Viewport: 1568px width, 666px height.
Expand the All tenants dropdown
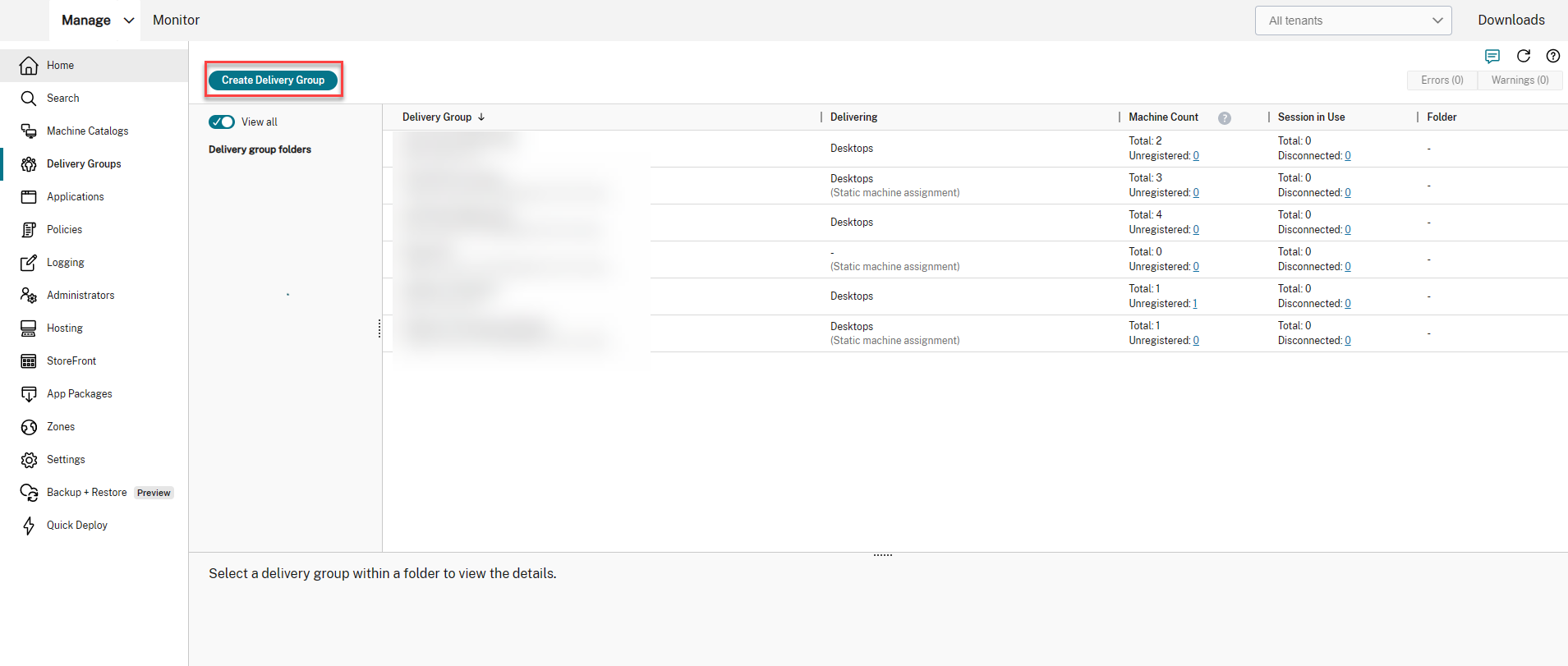1353,21
